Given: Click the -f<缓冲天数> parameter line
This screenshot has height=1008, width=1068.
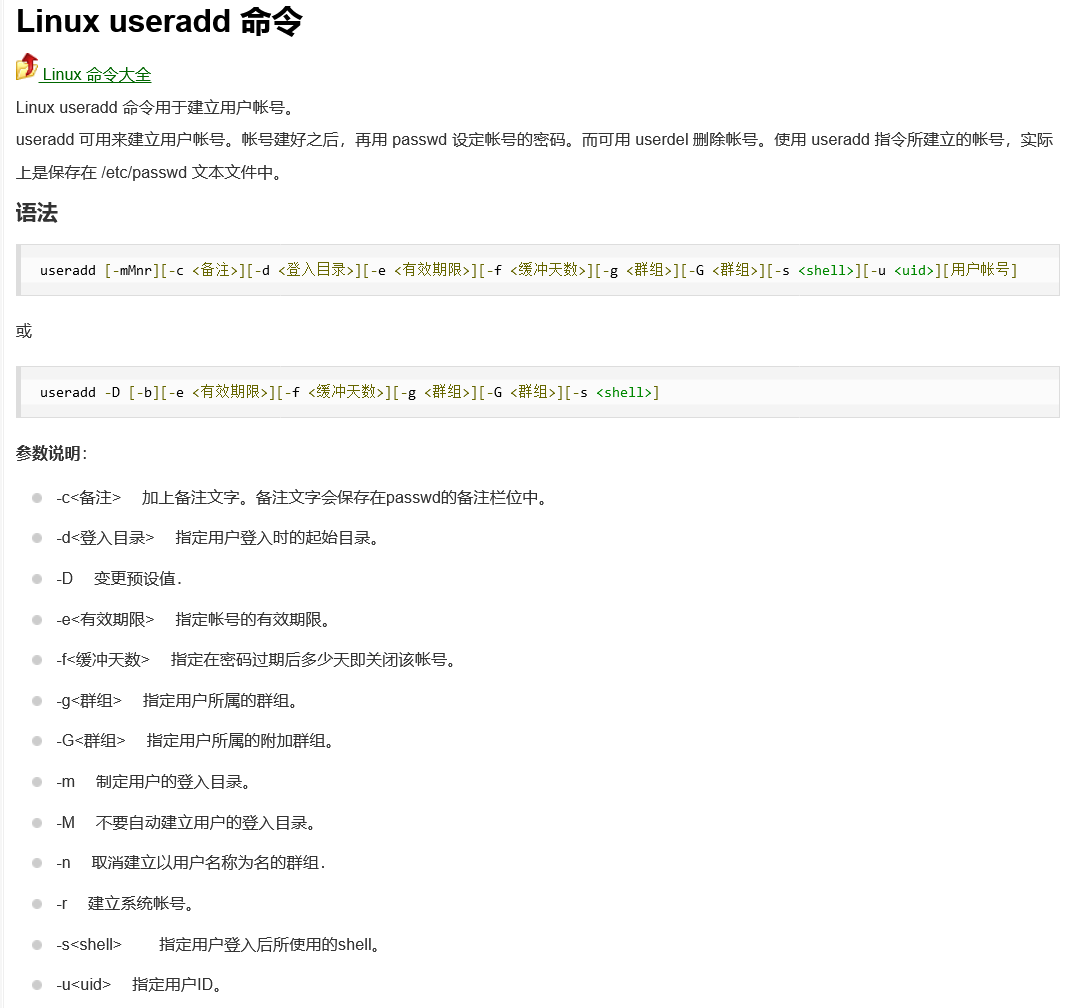Looking at the screenshot, I should pyautogui.click(x=255, y=660).
